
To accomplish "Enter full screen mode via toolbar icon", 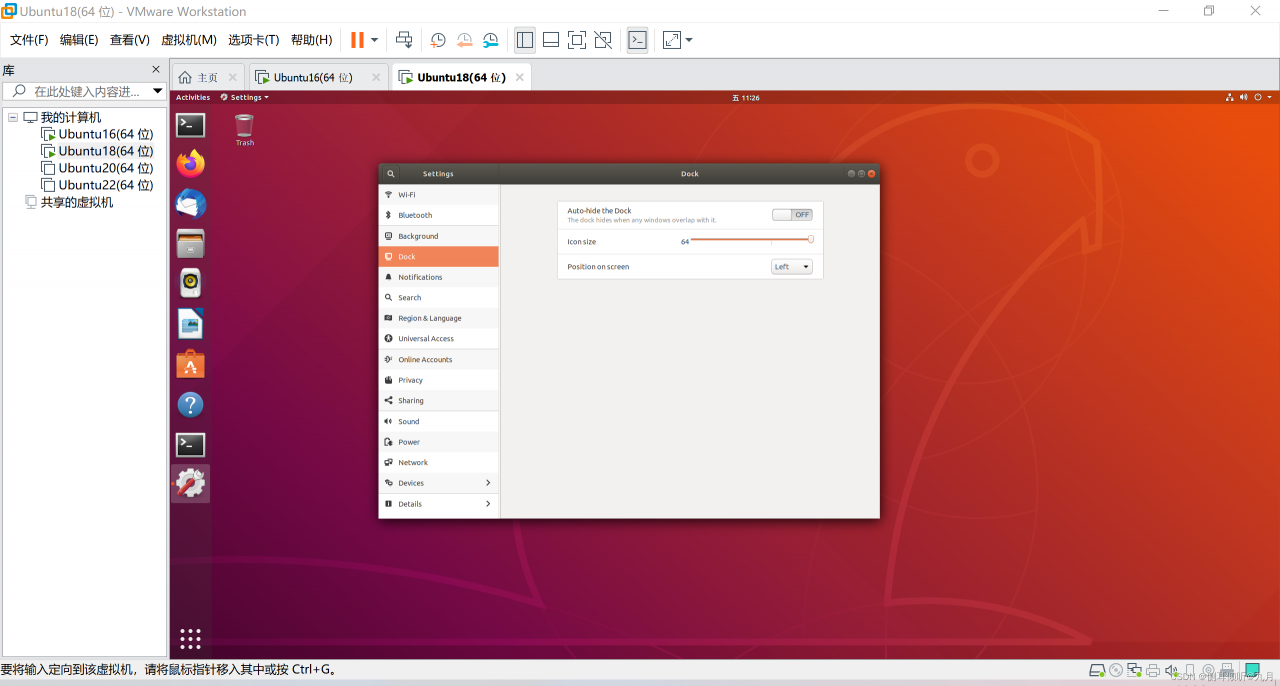I will (x=577, y=40).
